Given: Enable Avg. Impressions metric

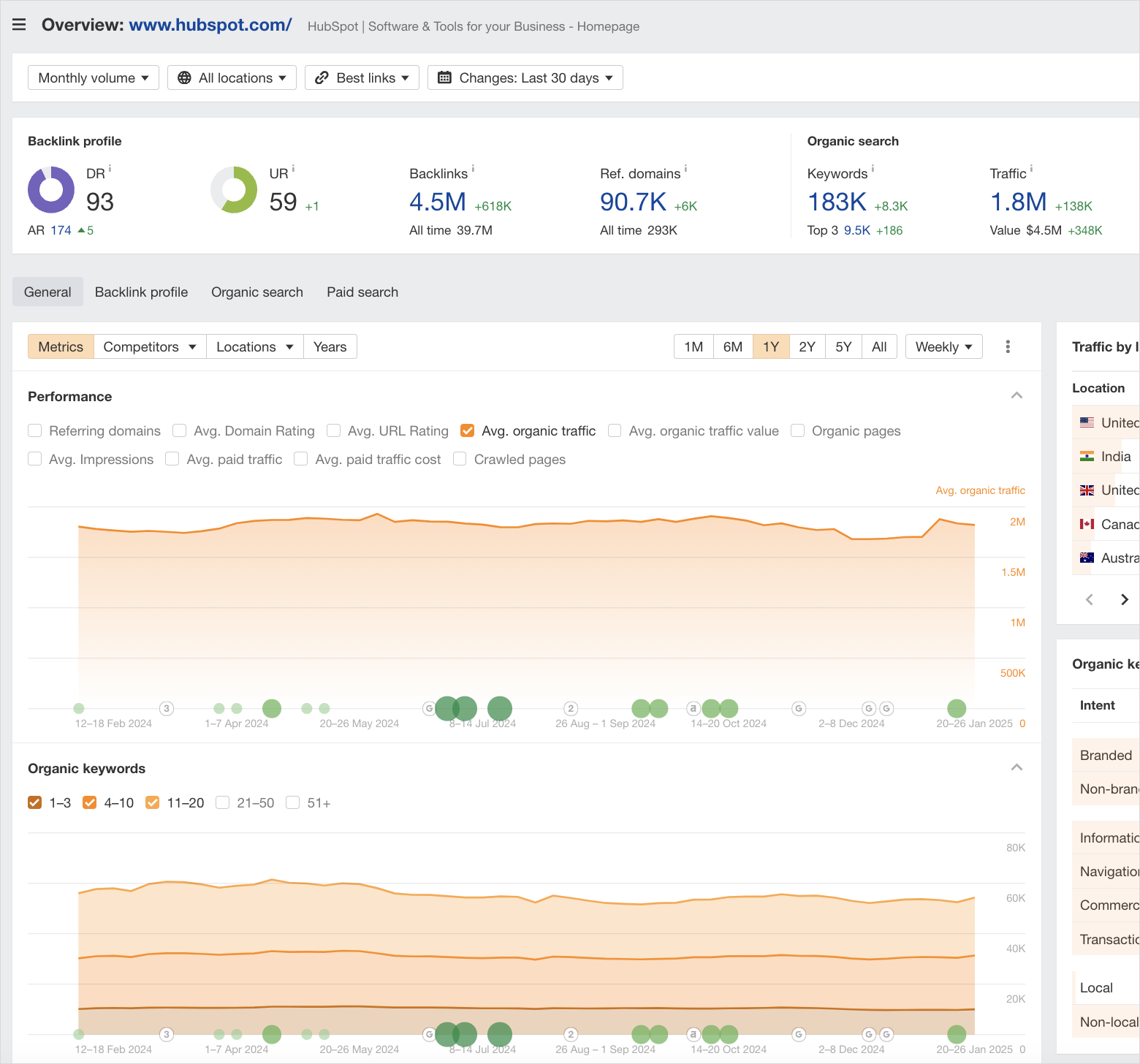Looking at the screenshot, I should pyautogui.click(x=34, y=459).
